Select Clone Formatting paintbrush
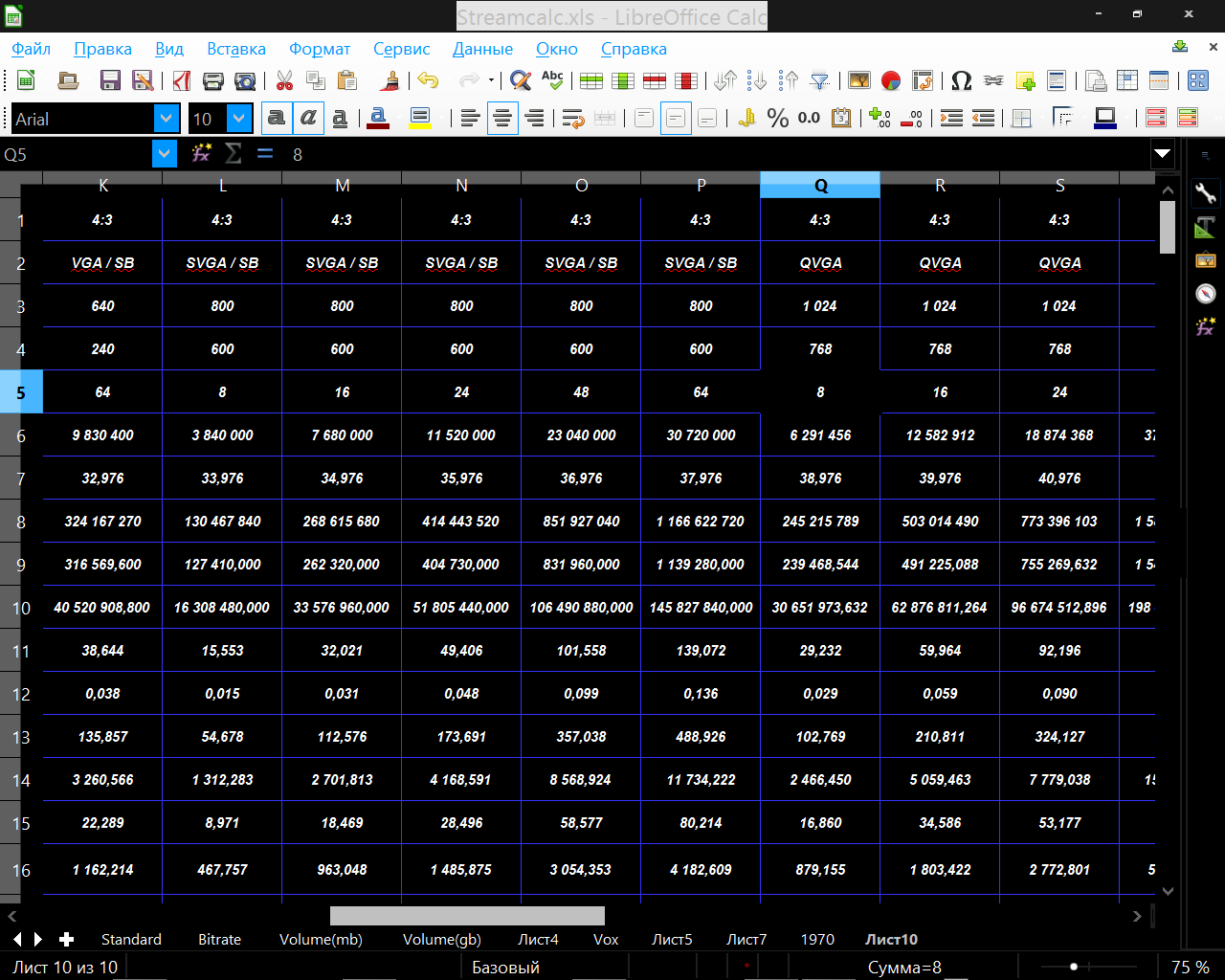The image size is (1225, 980). (x=390, y=81)
